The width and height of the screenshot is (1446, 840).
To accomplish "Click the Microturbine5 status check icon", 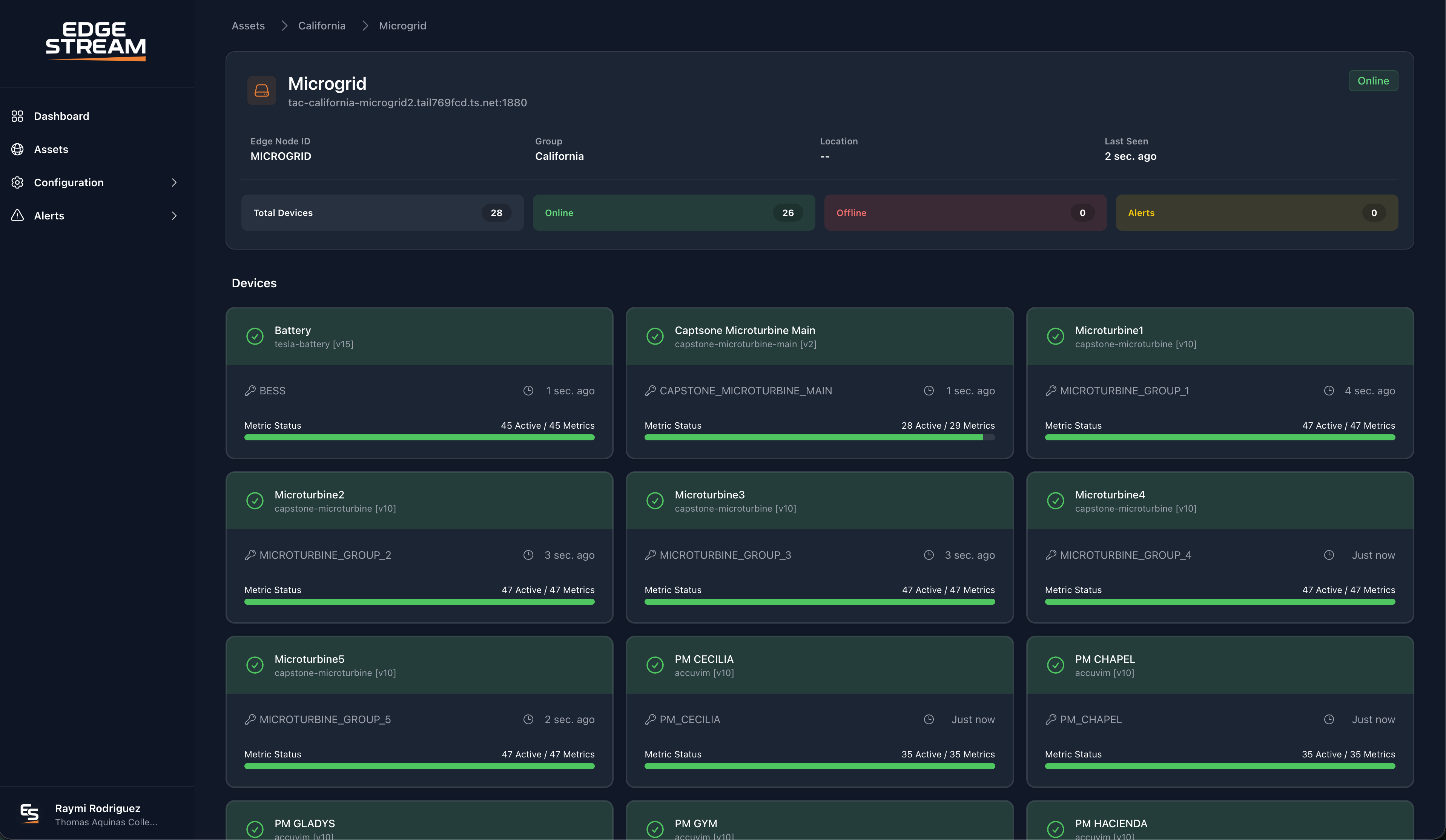I will tap(255, 664).
